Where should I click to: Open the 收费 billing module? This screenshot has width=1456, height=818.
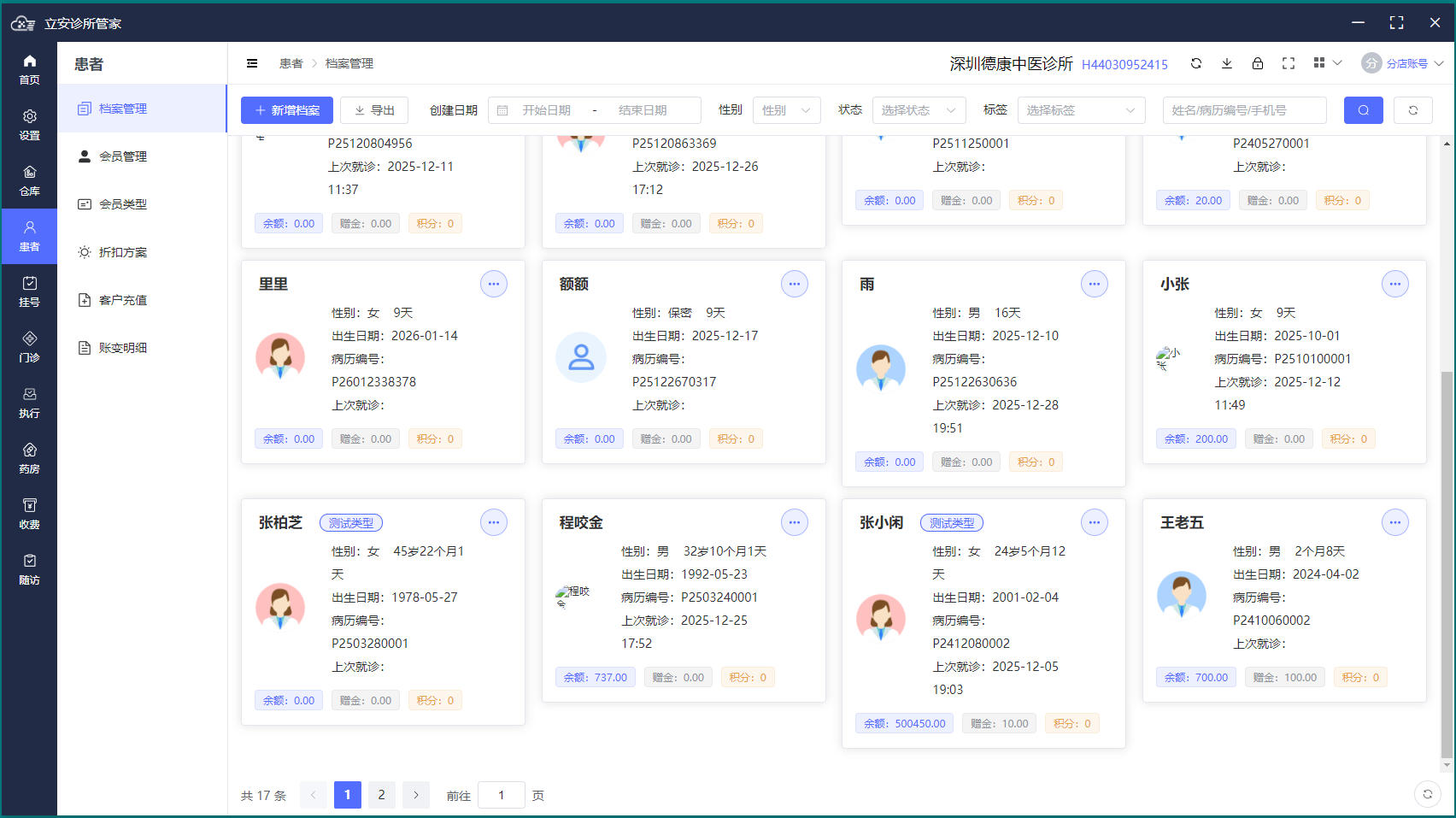29,514
